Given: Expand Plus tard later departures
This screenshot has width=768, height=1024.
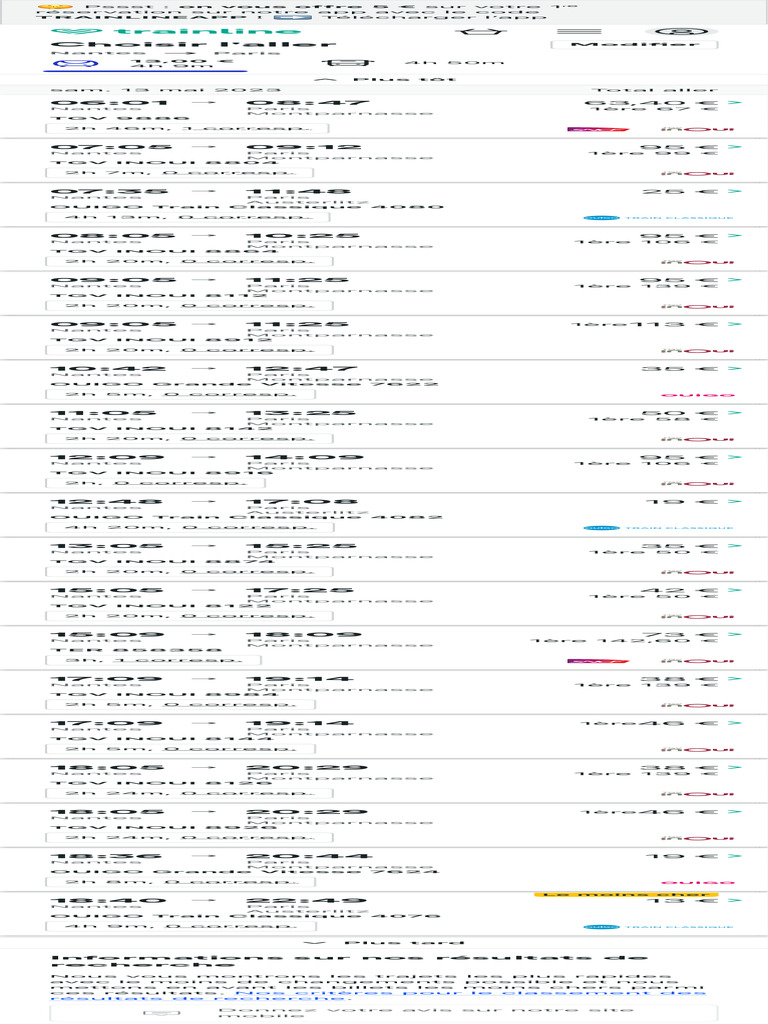Looking at the screenshot, I should coord(383,943).
